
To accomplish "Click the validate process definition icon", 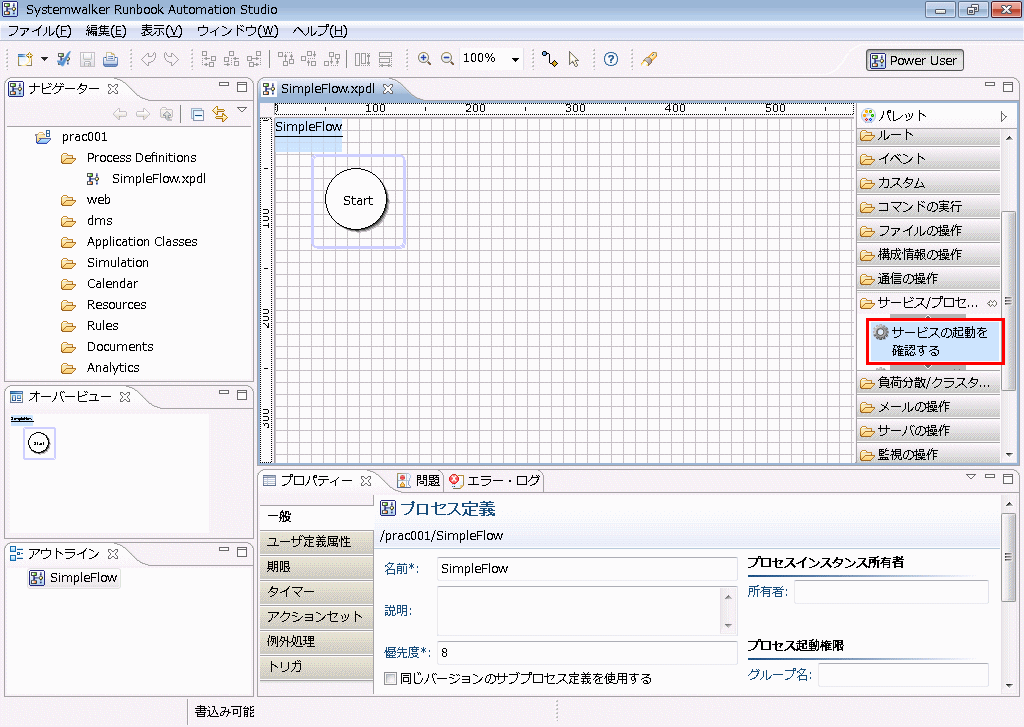I will pos(63,59).
